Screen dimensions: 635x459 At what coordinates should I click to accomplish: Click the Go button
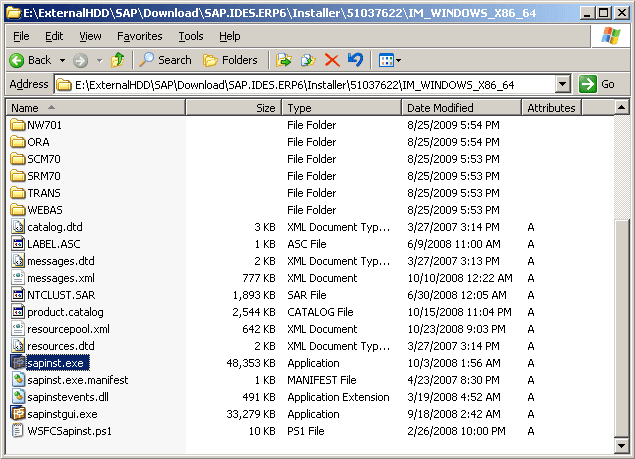click(x=597, y=84)
